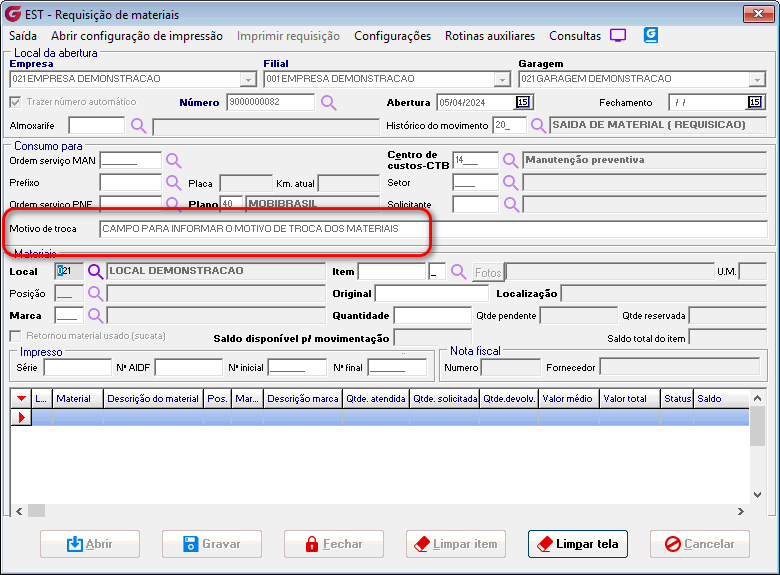The height and width of the screenshot is (575, 780).
Task: Open Local lookup magnifier in Materiais
Action: [x=95, y=271]
